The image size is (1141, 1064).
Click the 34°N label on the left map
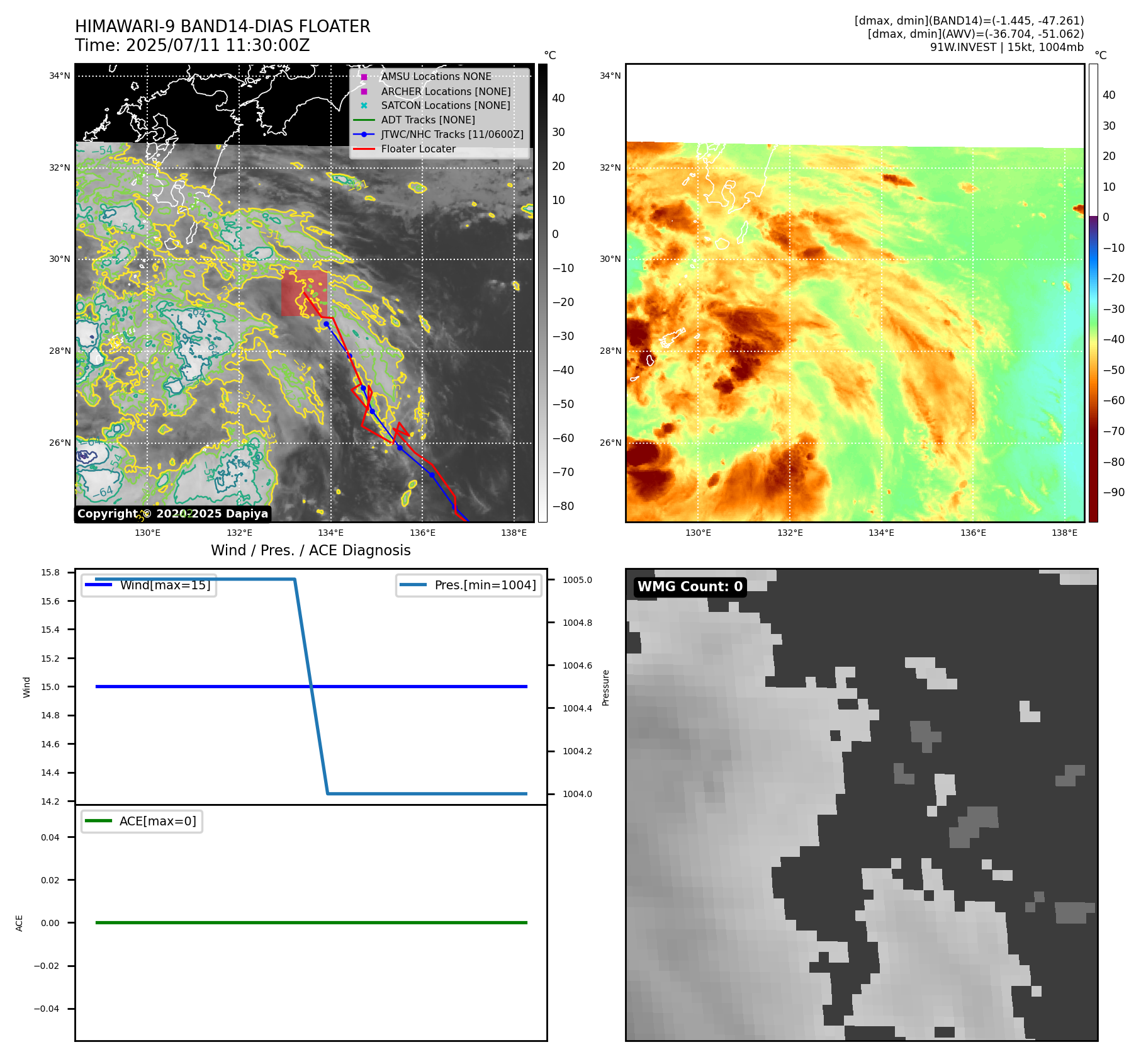[x=60, y=76]
